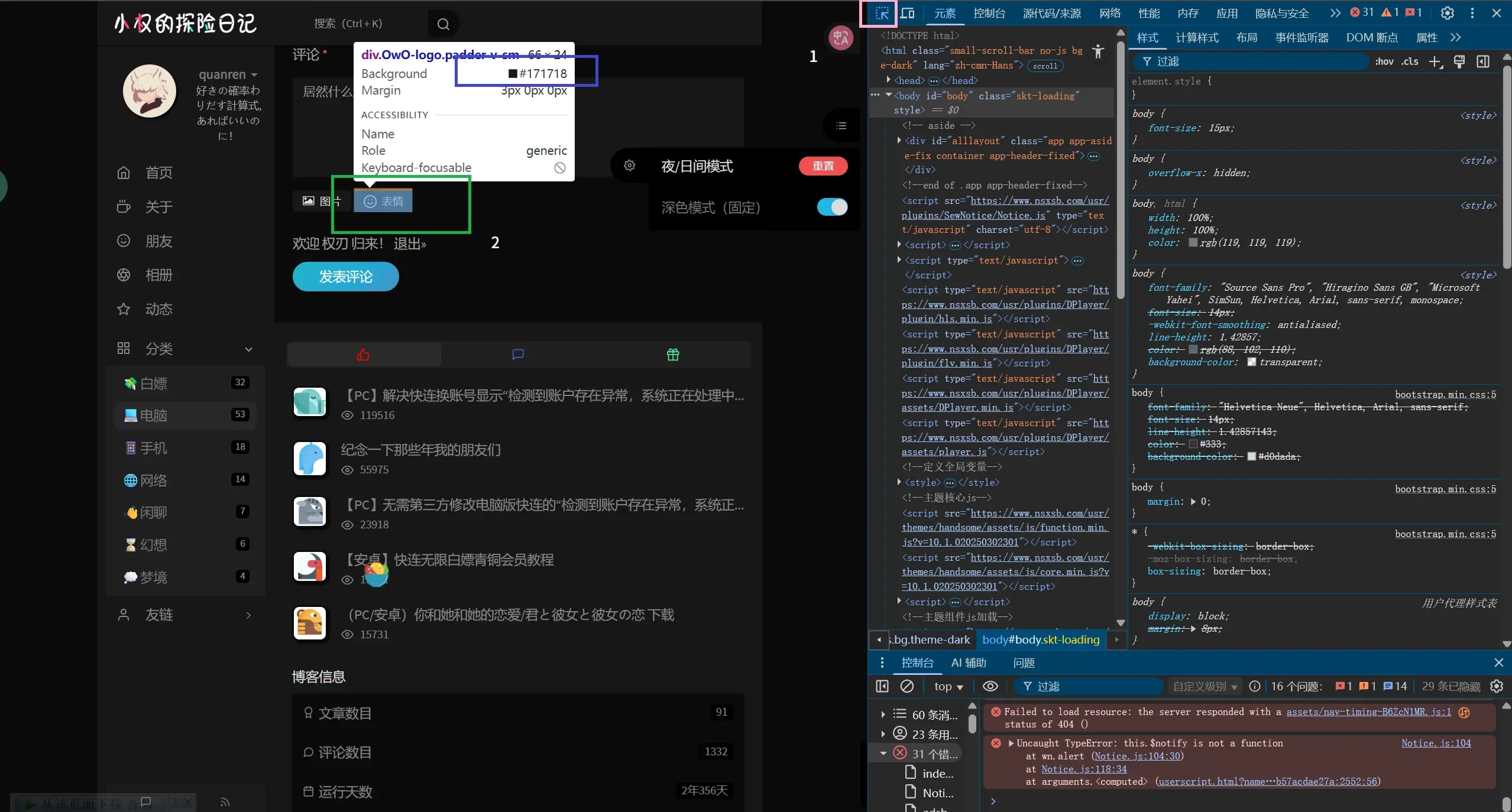Expand the 分类 categories chevron
1512x812 pixels.
(x=248, y=349)
